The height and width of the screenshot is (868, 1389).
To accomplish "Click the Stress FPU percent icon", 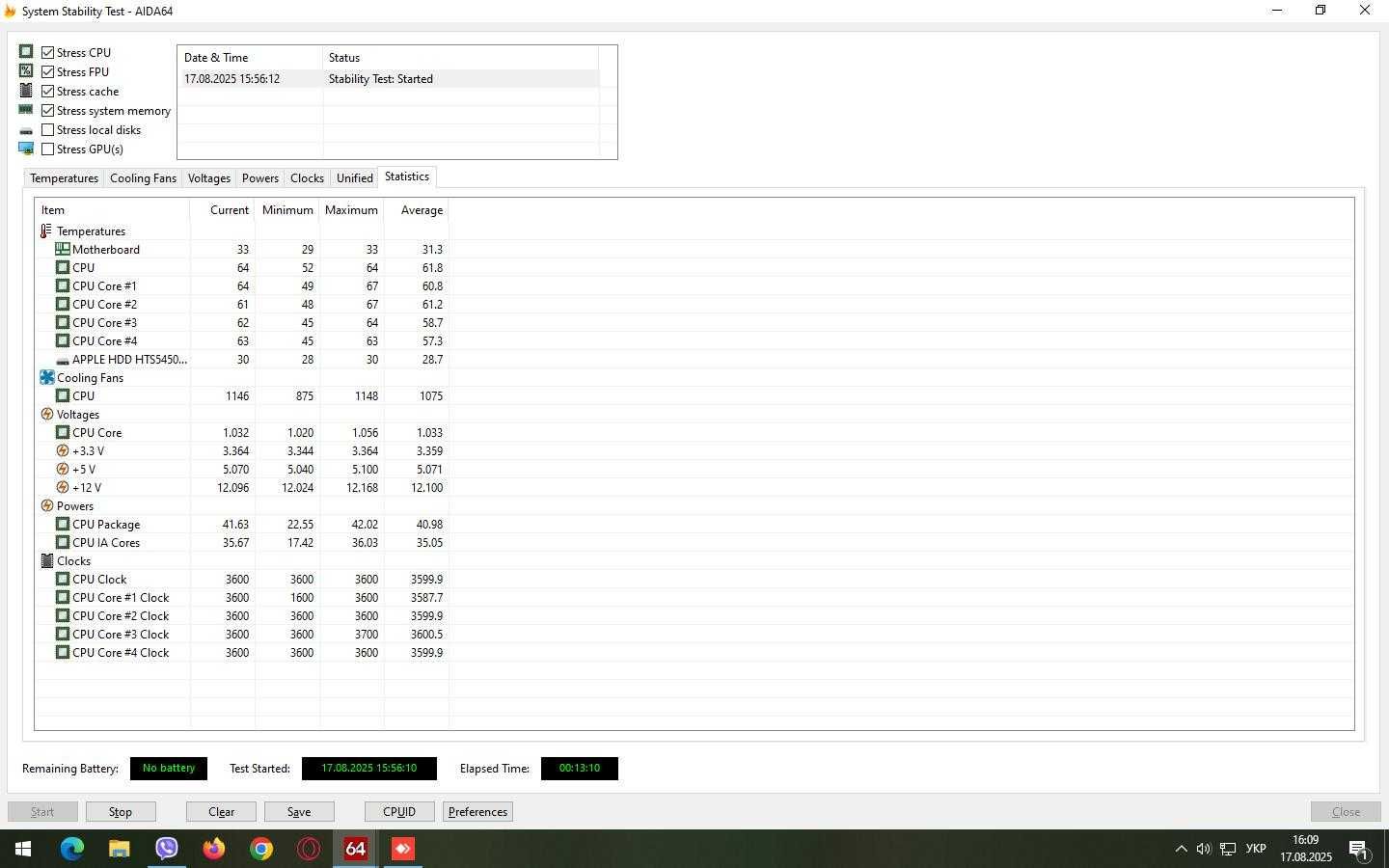I will pyautogui.click(x=26, y=71).
